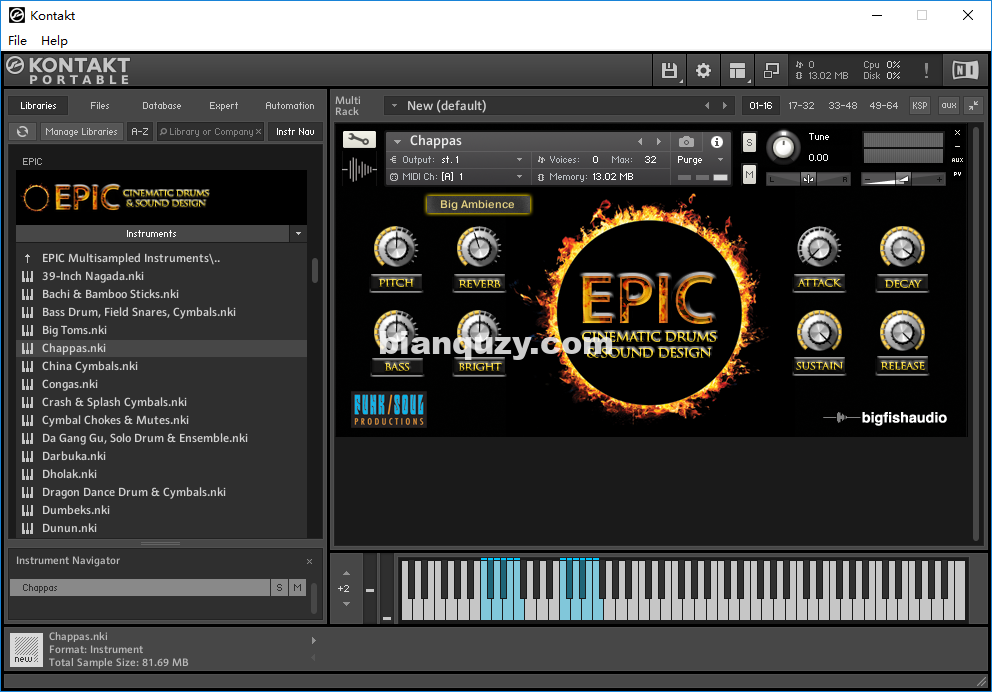Click the minimized view icon in header
This screenshot has width=992, height=692.
pyautogui.click(x=771, y=70)
